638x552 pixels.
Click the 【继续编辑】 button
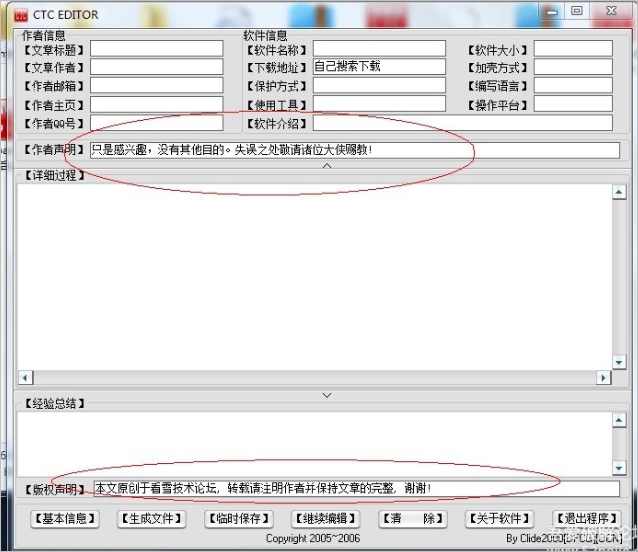[x=326, y=519]
